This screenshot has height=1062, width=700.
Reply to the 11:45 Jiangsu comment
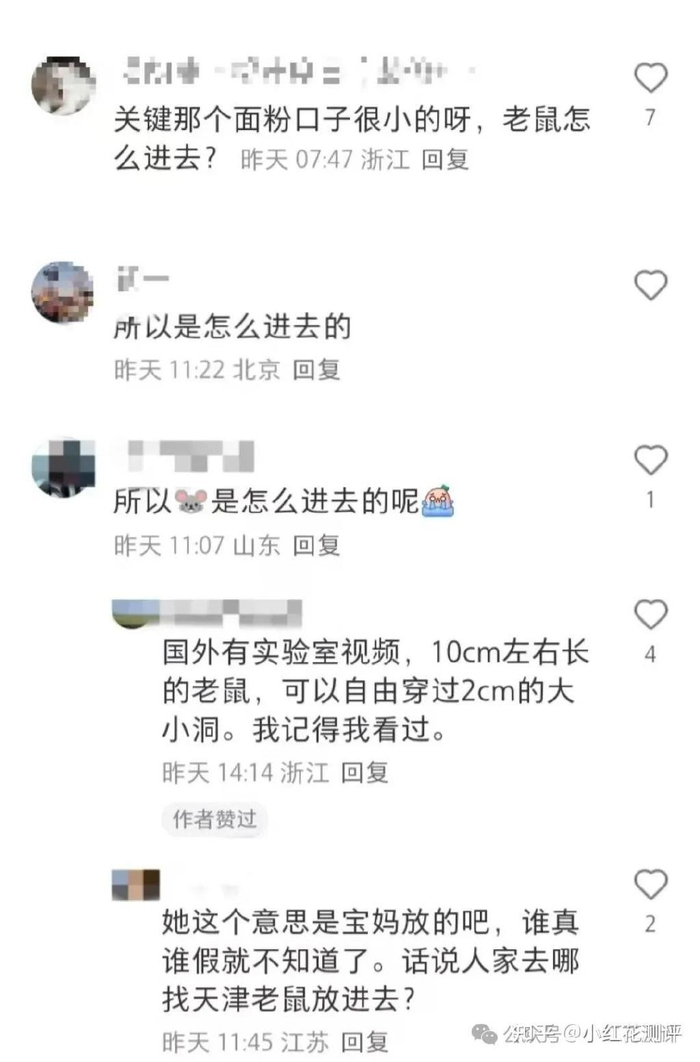click(x=365, y=1041)
